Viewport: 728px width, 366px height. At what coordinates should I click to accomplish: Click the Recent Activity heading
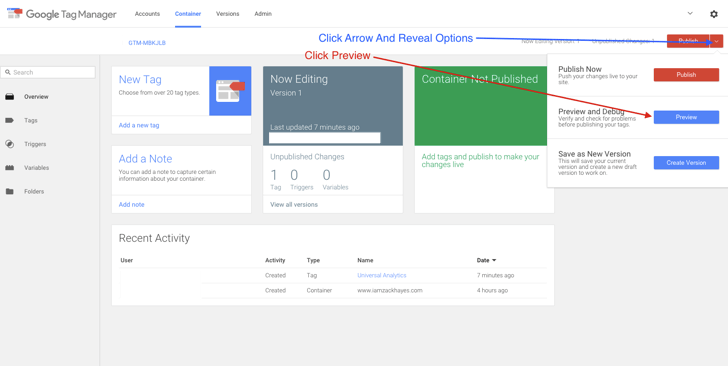tap(154, 238)
